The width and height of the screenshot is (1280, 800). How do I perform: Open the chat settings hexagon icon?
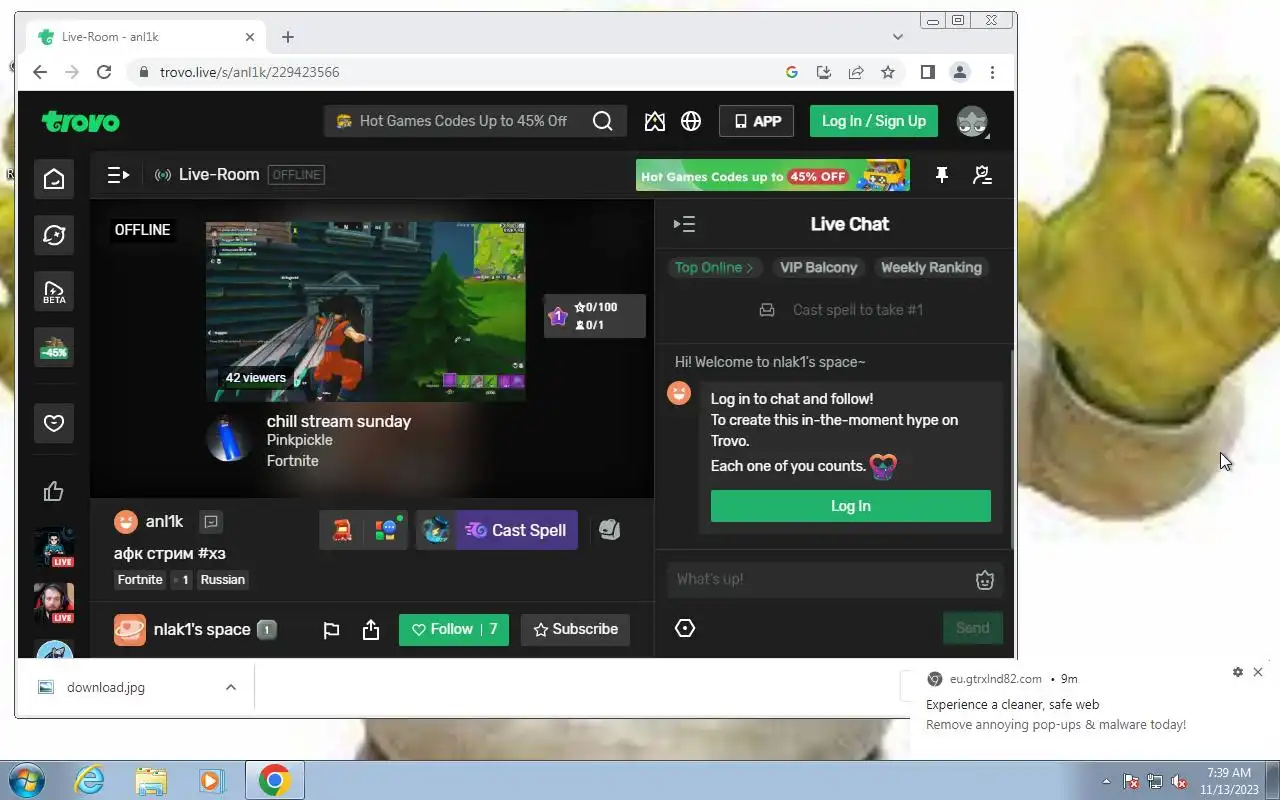[685, 628]
